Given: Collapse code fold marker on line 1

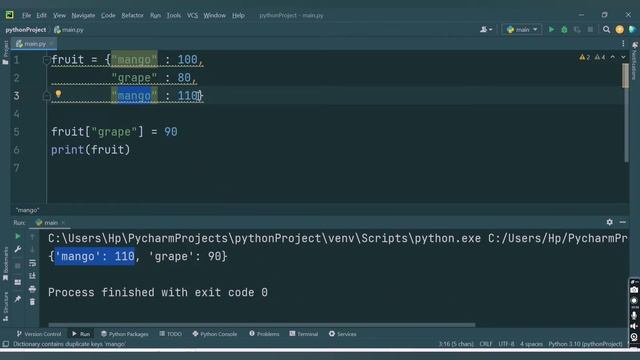Looking at the screenshot, I should [46, 60].
